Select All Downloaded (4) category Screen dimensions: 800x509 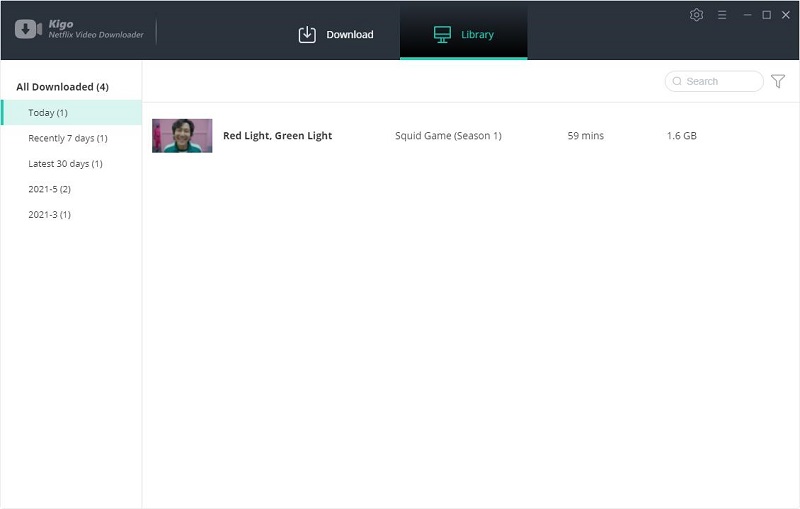(x=62, y=87)
